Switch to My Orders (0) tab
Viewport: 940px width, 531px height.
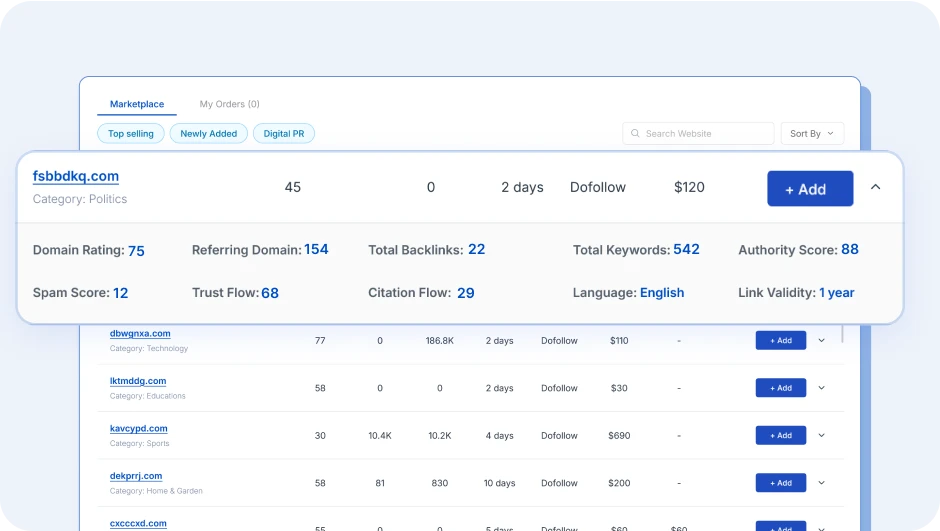230,104
